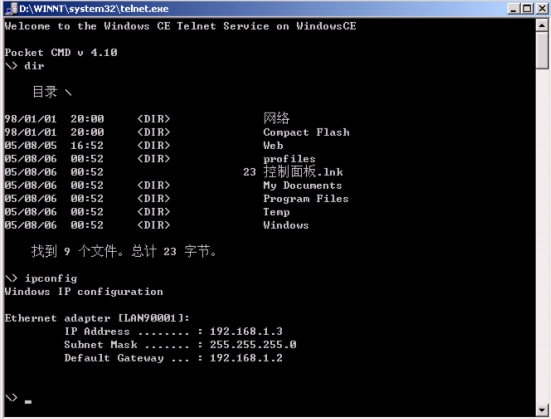Click the Subnet Mask 255.255.255.0 value

point(253,344)
